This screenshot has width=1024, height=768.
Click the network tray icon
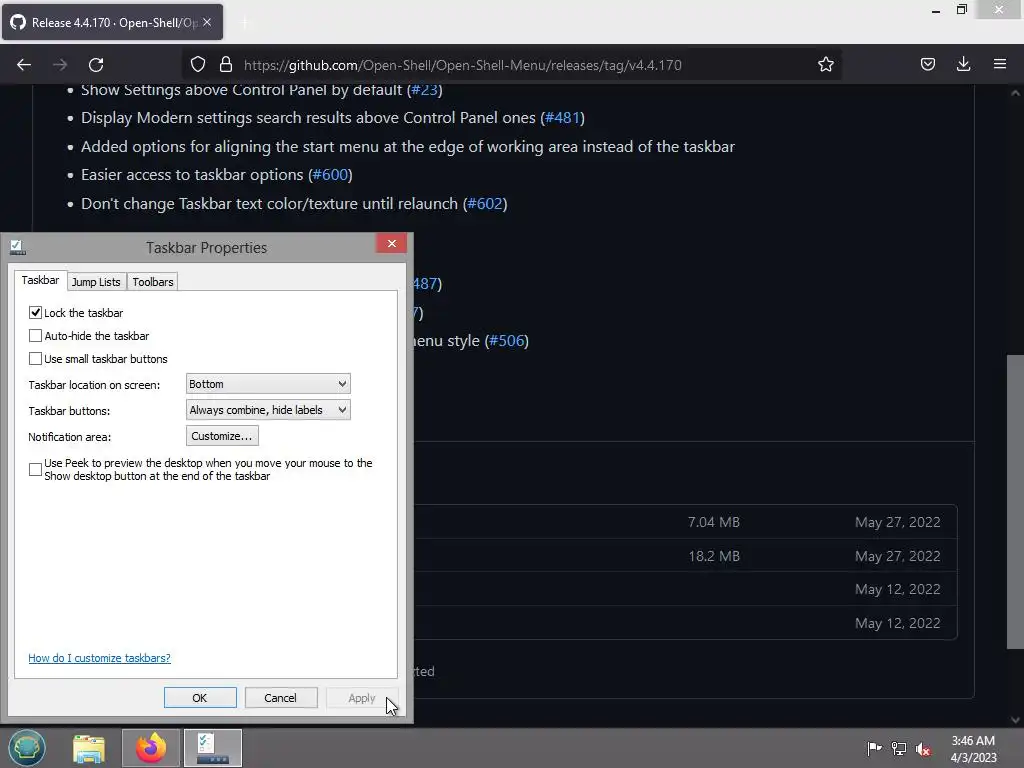click(899, 749)
